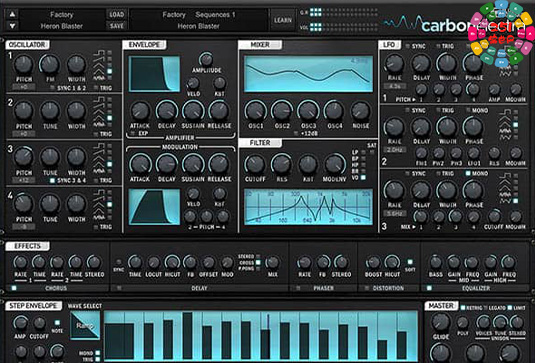
Task: Adjust the step envelope AMP knob
Action: (20, 323)
